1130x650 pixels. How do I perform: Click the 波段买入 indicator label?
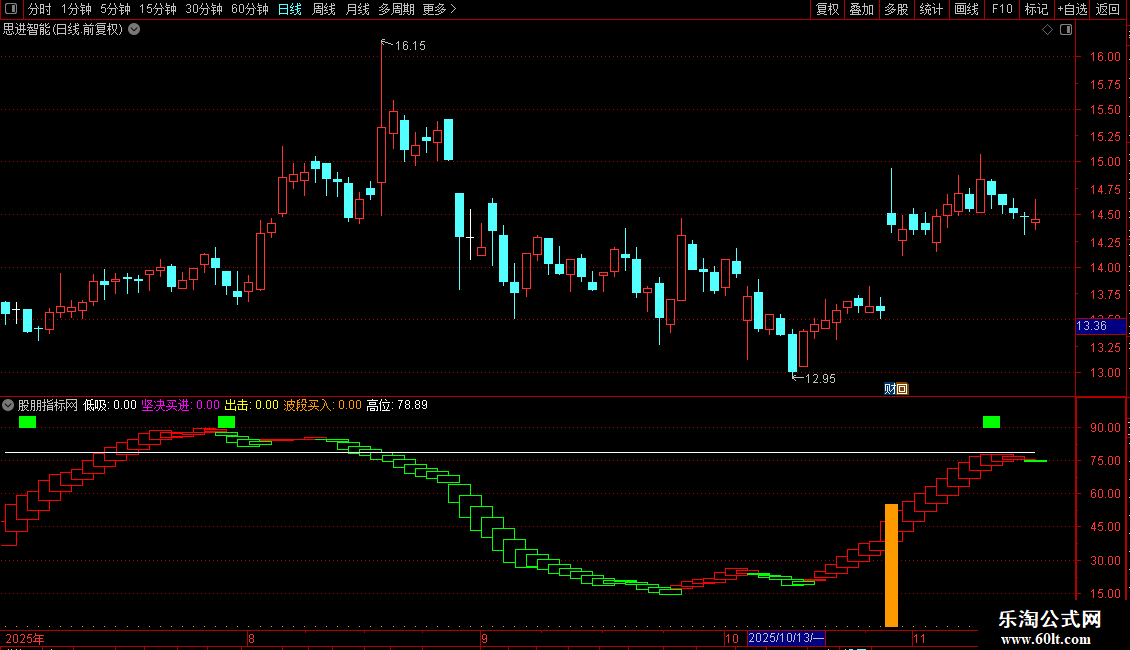(308, 405)
